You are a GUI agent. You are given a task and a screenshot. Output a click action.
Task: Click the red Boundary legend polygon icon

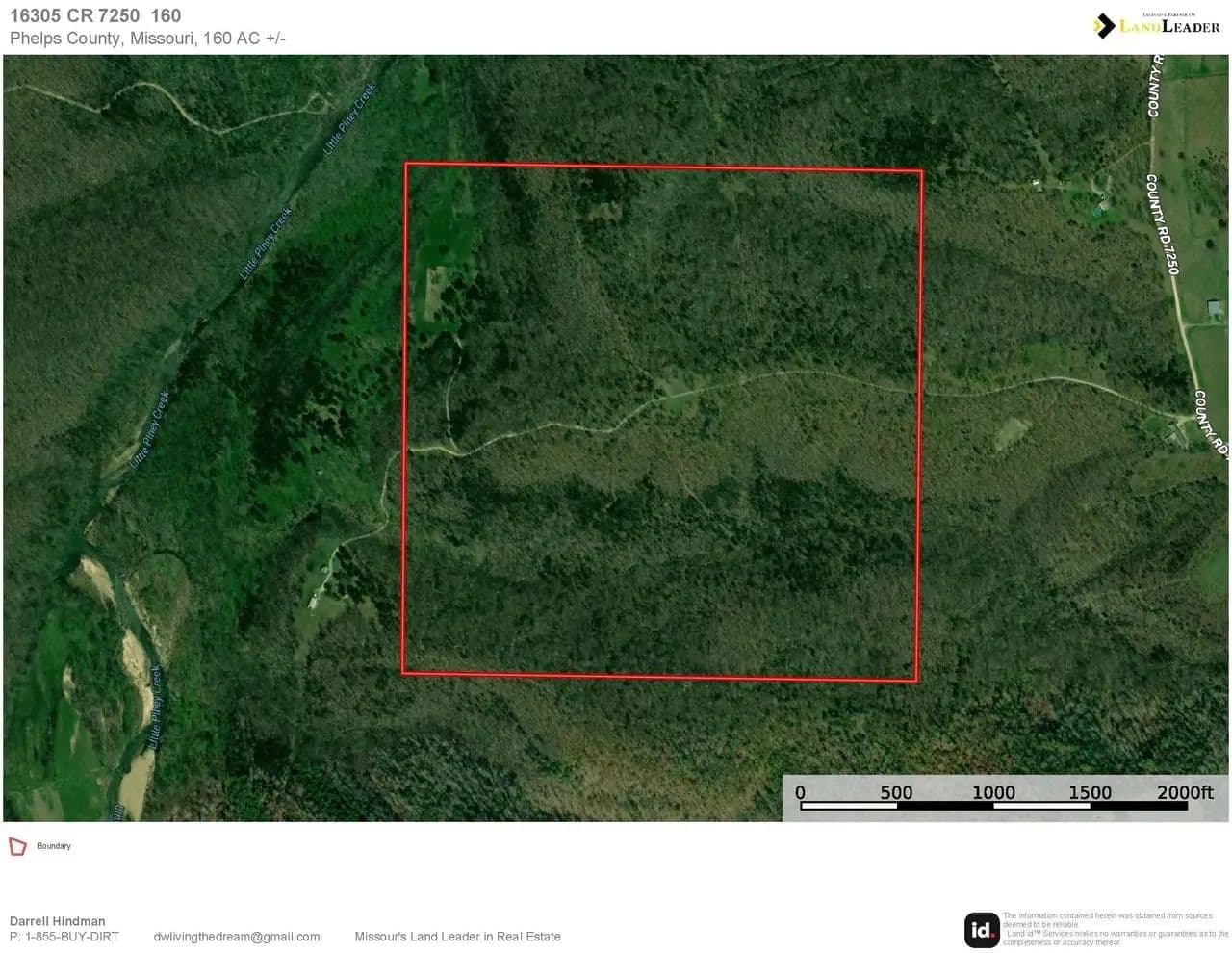coord(17,846)
